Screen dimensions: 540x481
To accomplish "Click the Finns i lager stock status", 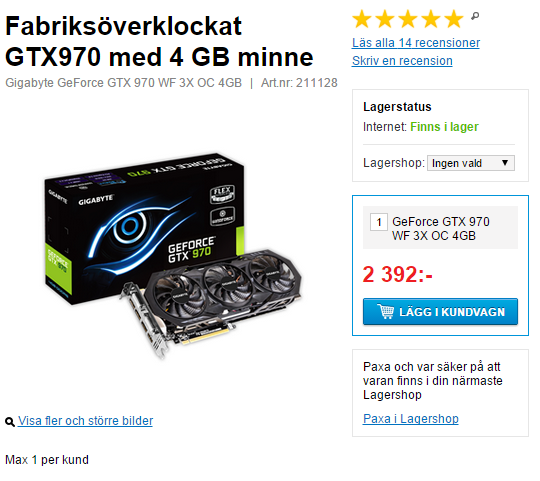I will [444, 127].
